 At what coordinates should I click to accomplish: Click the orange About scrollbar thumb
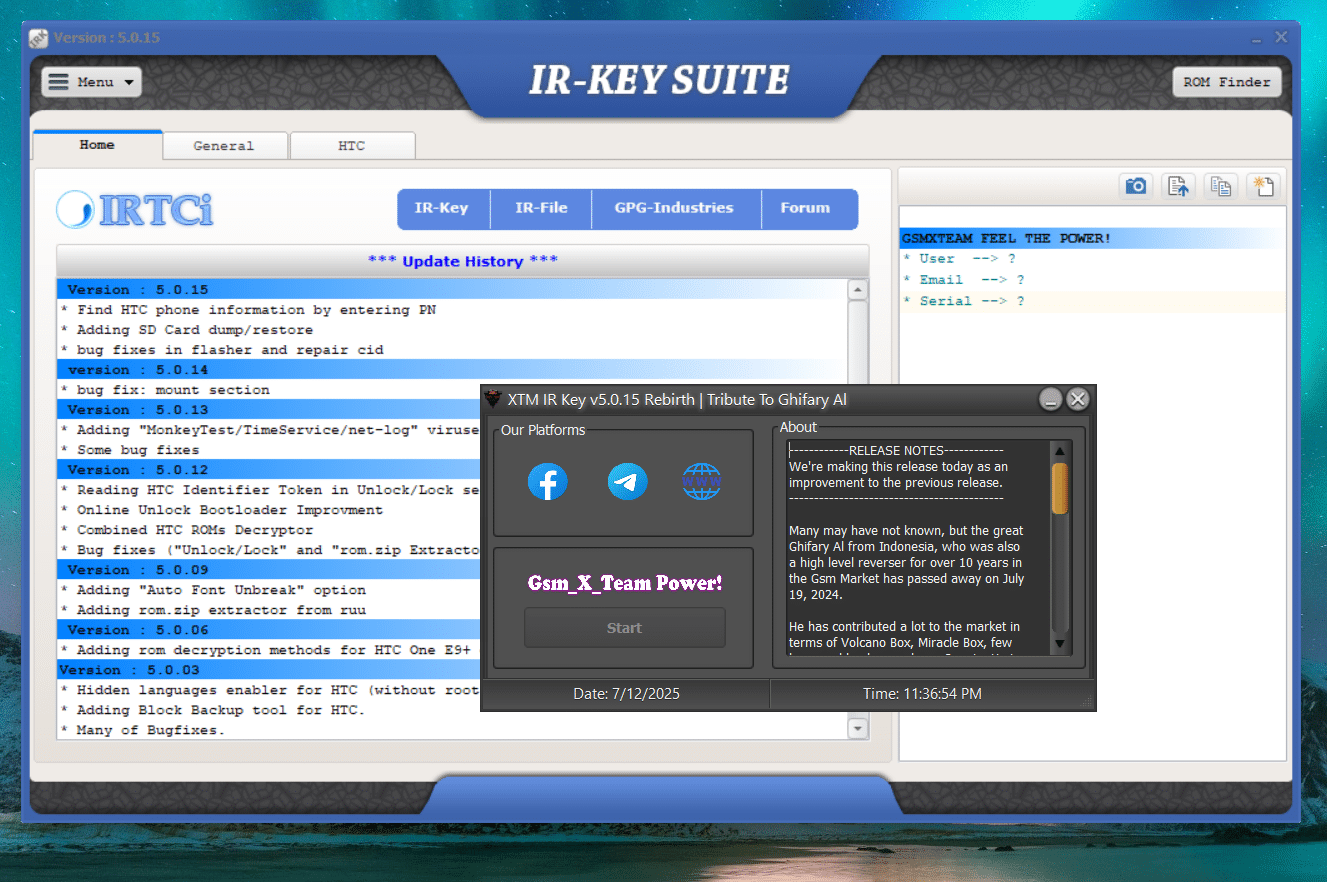coord(1059,488)
